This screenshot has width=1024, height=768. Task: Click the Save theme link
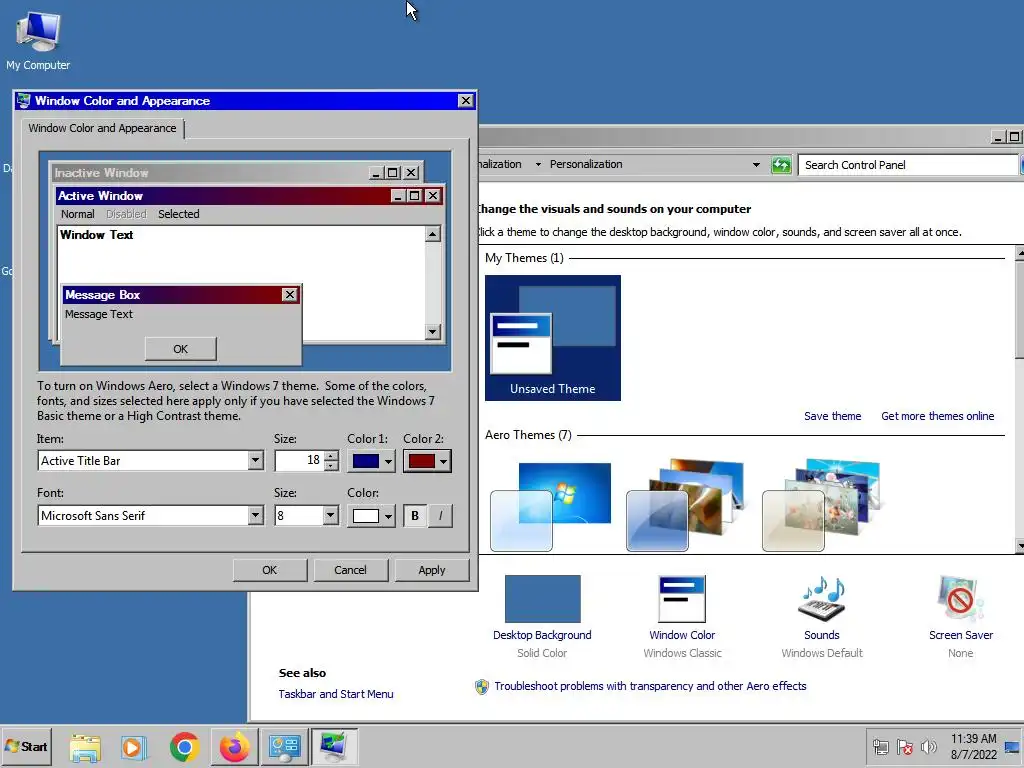[x=832, y=416]
